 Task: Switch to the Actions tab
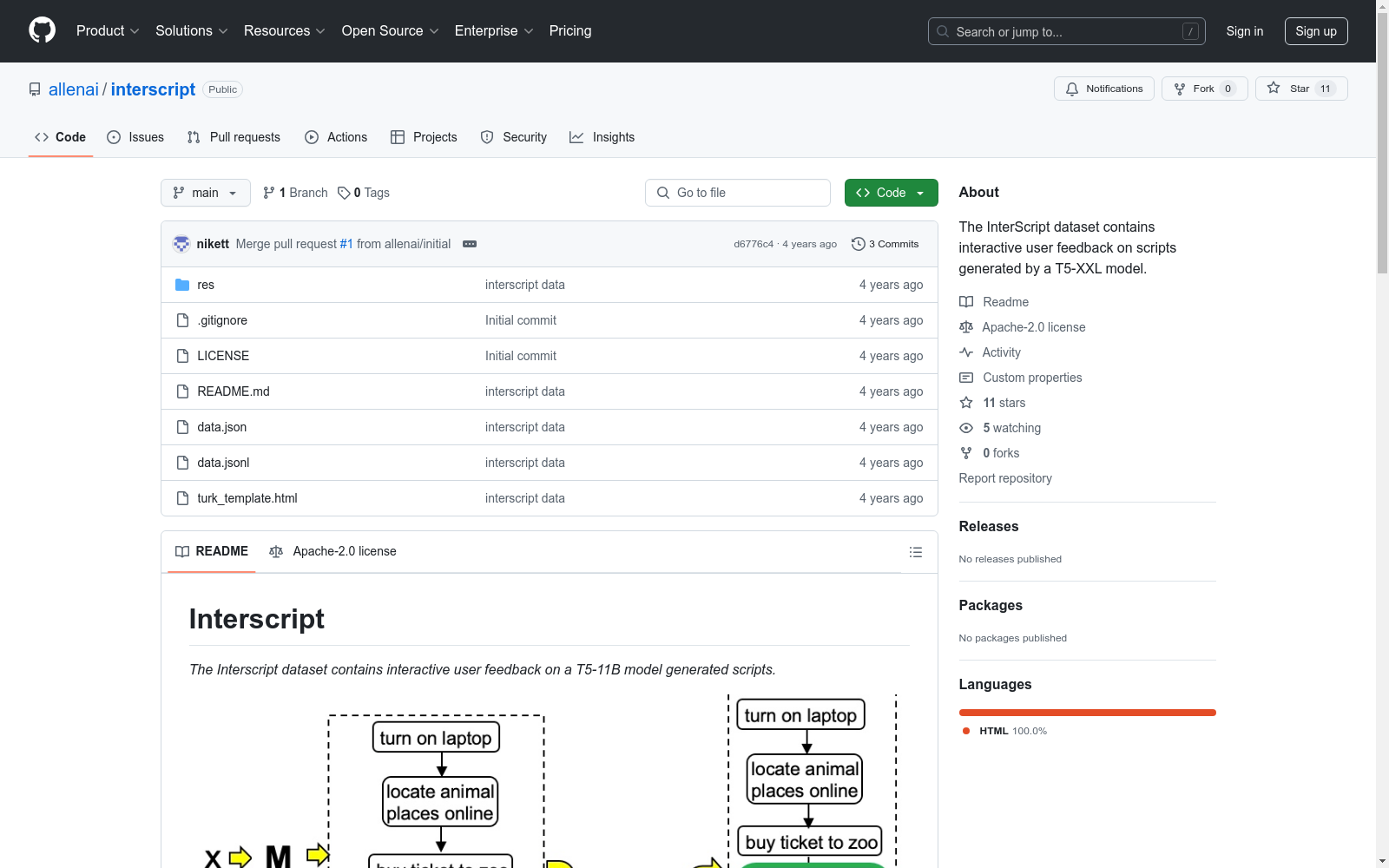336,137
